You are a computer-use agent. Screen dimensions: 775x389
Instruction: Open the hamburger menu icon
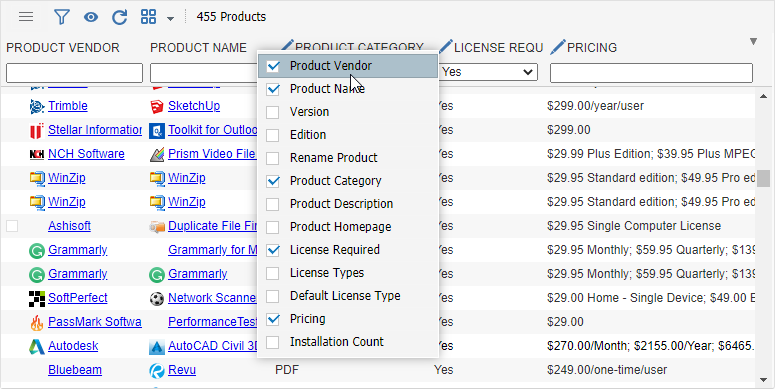(x=26, y=17)
